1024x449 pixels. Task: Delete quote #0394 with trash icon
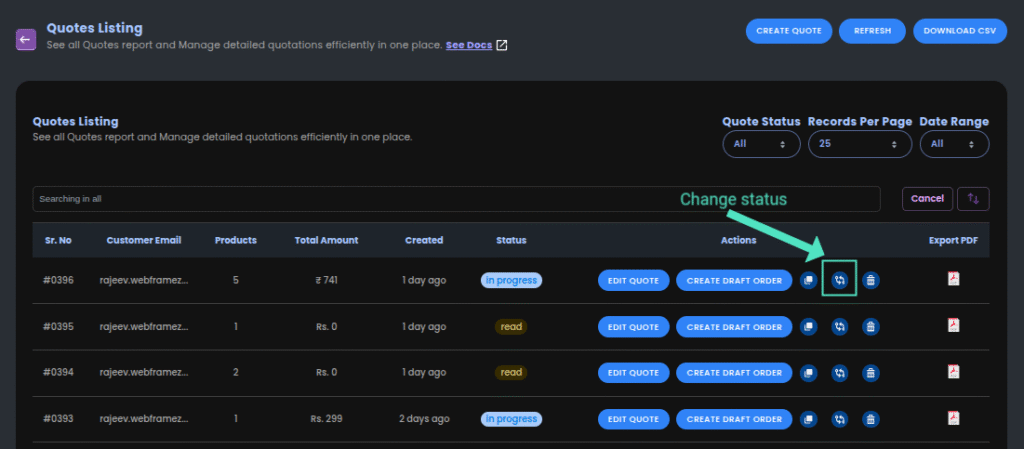pos(871,373)
